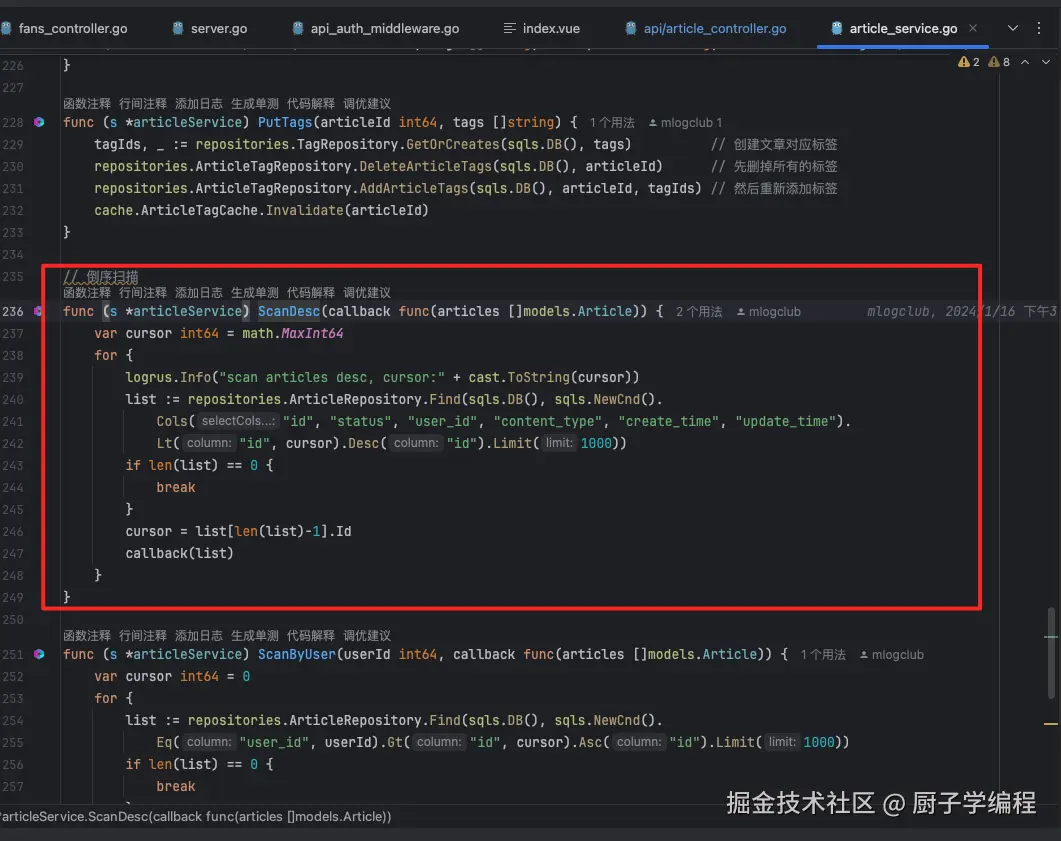The height and width of the screenshot is (841, 1061).
Task: Click author hint mlogclub on ScanByUser line
Action: tap(892, 655)
